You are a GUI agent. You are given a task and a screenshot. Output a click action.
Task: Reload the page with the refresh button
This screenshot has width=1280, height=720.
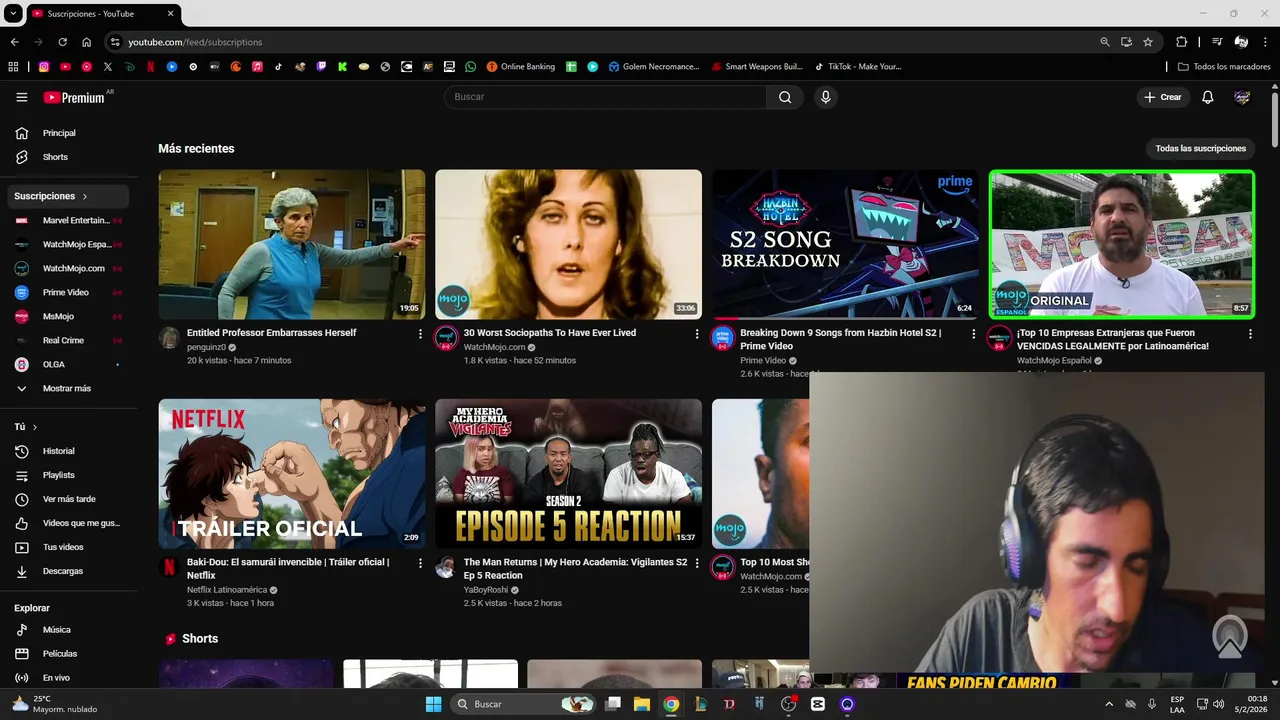click(62, 42)
